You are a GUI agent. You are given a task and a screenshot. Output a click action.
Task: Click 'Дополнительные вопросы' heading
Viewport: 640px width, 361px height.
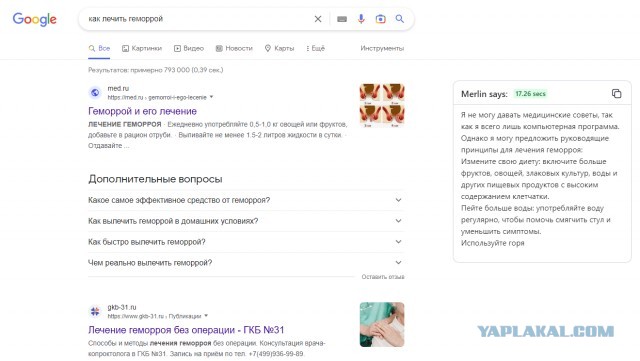(155, 179)
